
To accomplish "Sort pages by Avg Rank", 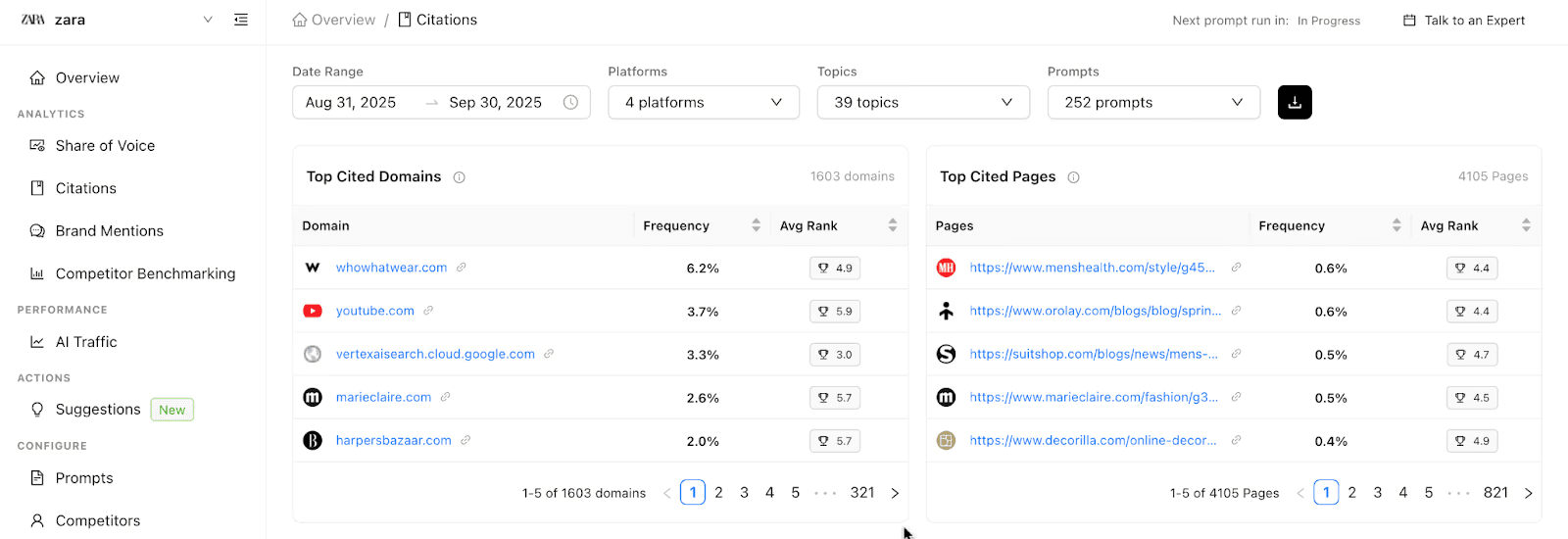I will click(x=1526, y=225).
